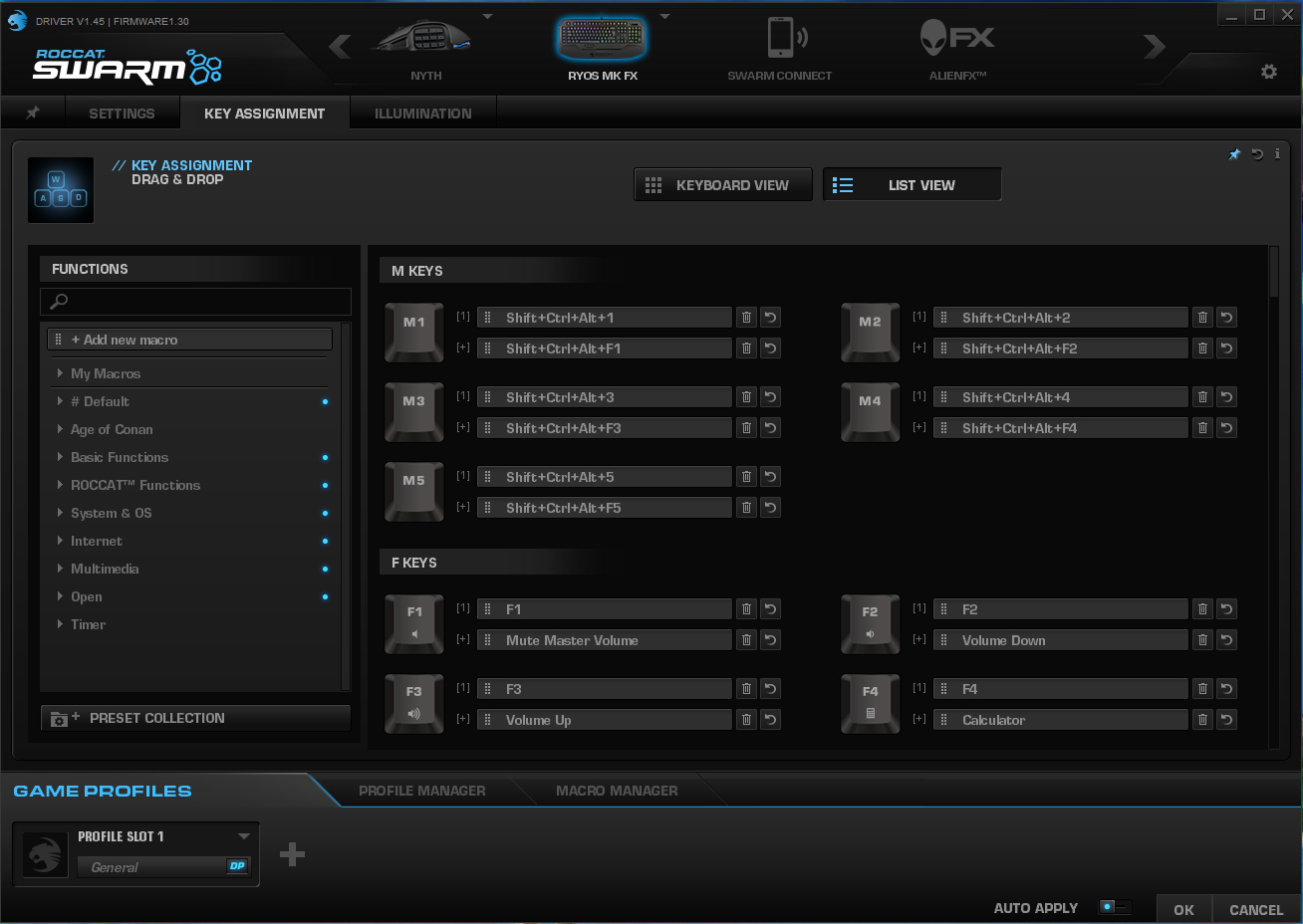Click the profile slot 1 ROCCAT logo

[45, 854]
